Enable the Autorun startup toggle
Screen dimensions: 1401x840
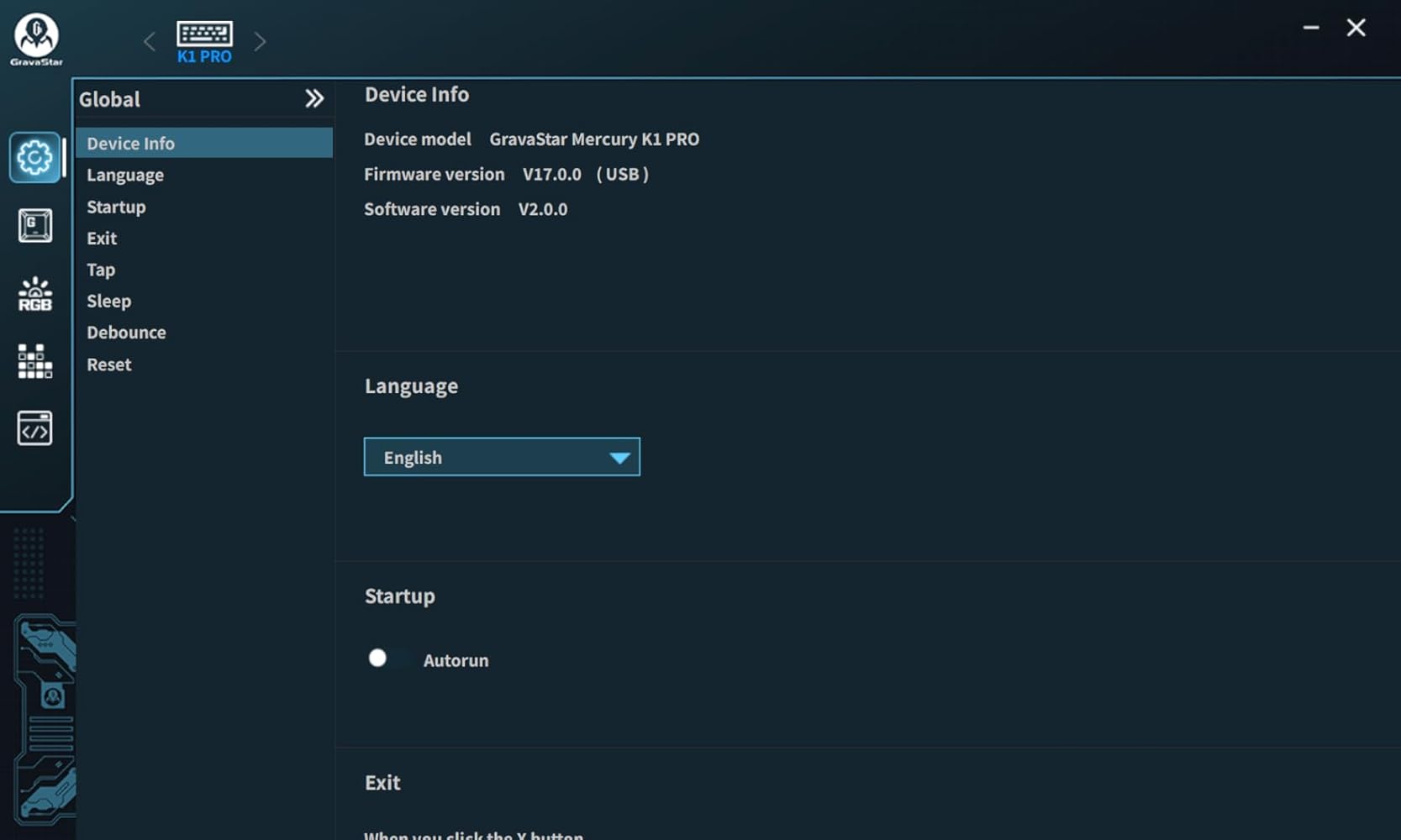point(387,659)
